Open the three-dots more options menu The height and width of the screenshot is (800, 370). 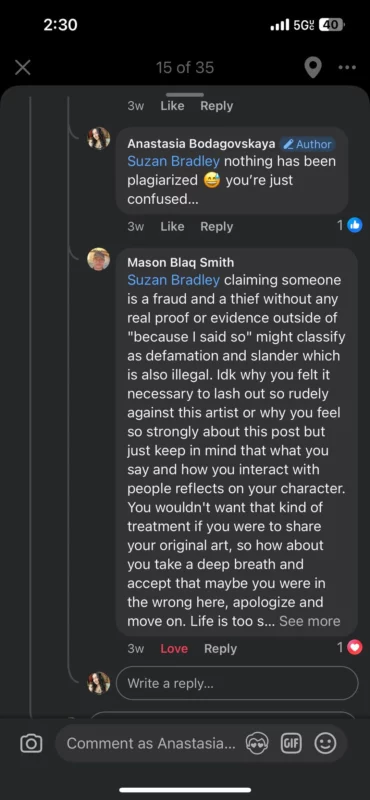tap(347, 67)
